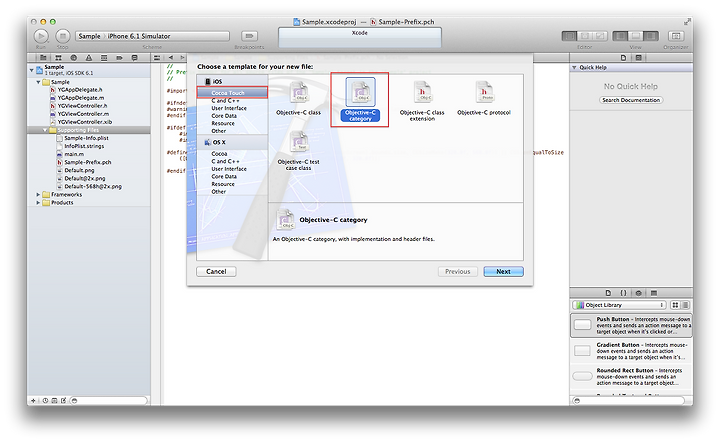Click the Next button
The image size is (720, 443).
[503, 272]
